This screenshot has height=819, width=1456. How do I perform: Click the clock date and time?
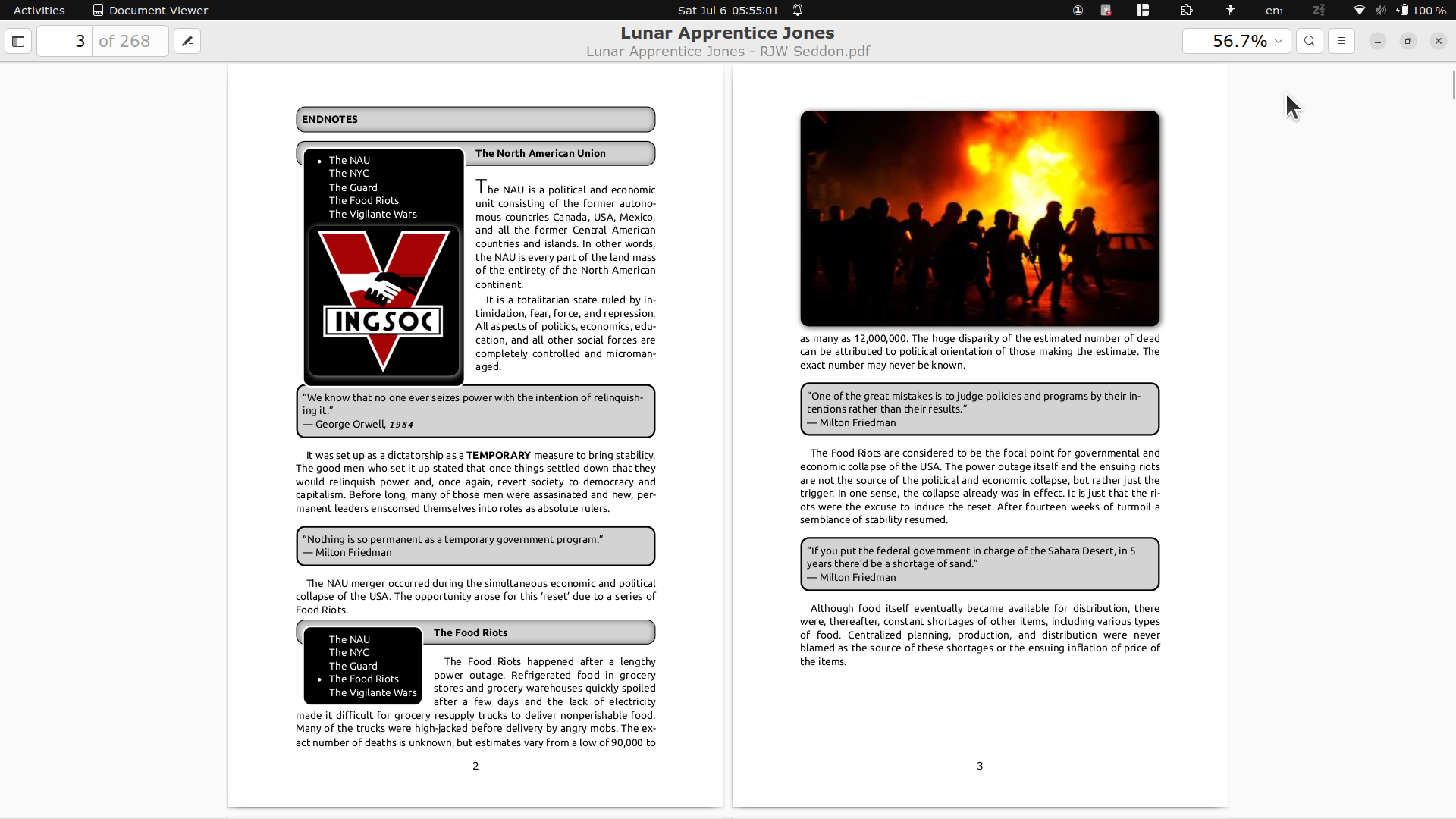pyautogui.click(x=728, y=10)
